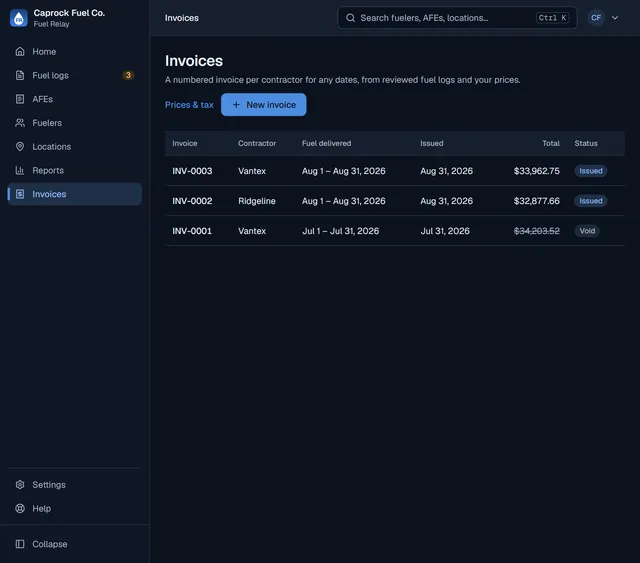This screenshot has height=563, width=640.
Task: Click the Issued badge for INV-0003
Action: pyautogui.click(x=591, y=171)
